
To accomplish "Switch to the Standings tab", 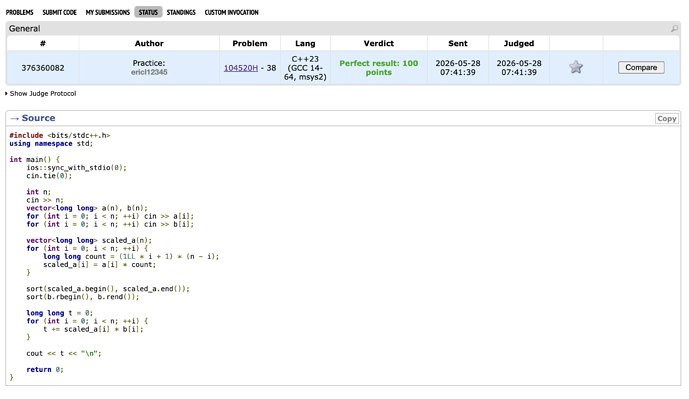I will tap(181, 12).
